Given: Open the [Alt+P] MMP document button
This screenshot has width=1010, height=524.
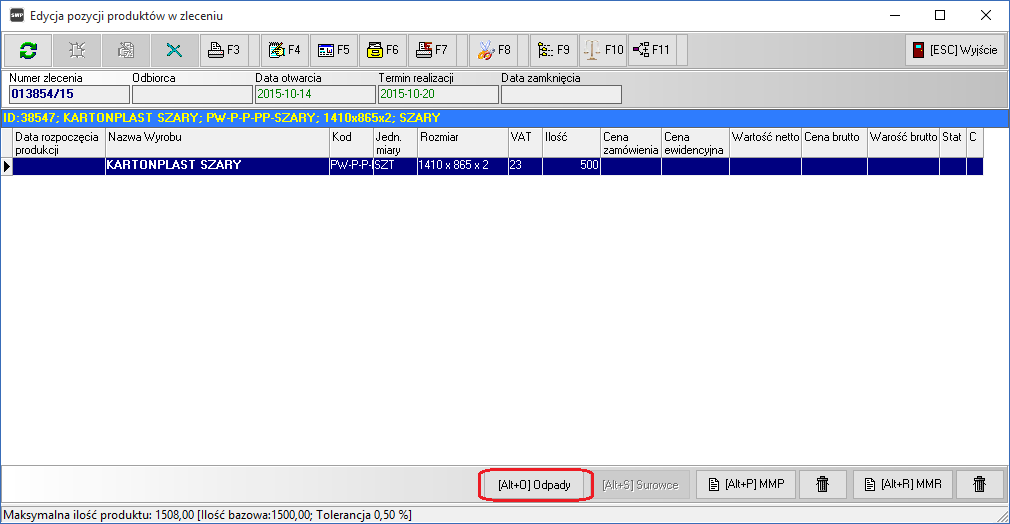Looking at the screenshot, I should pos(746,485).
